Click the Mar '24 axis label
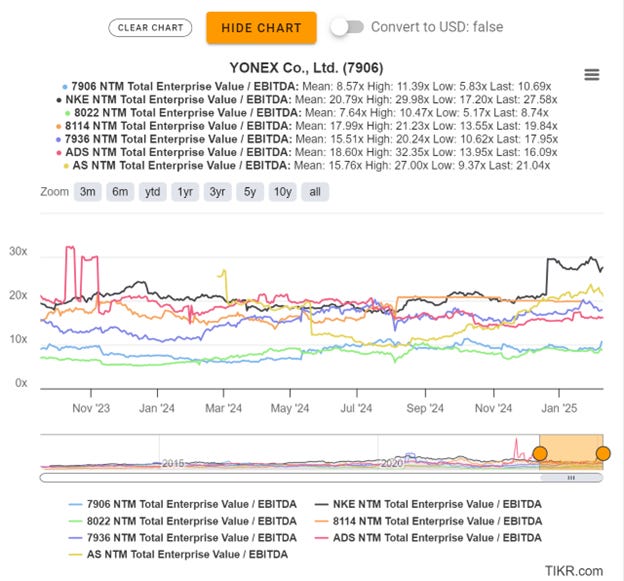The image size is (624, 581). tap(223, 408)
